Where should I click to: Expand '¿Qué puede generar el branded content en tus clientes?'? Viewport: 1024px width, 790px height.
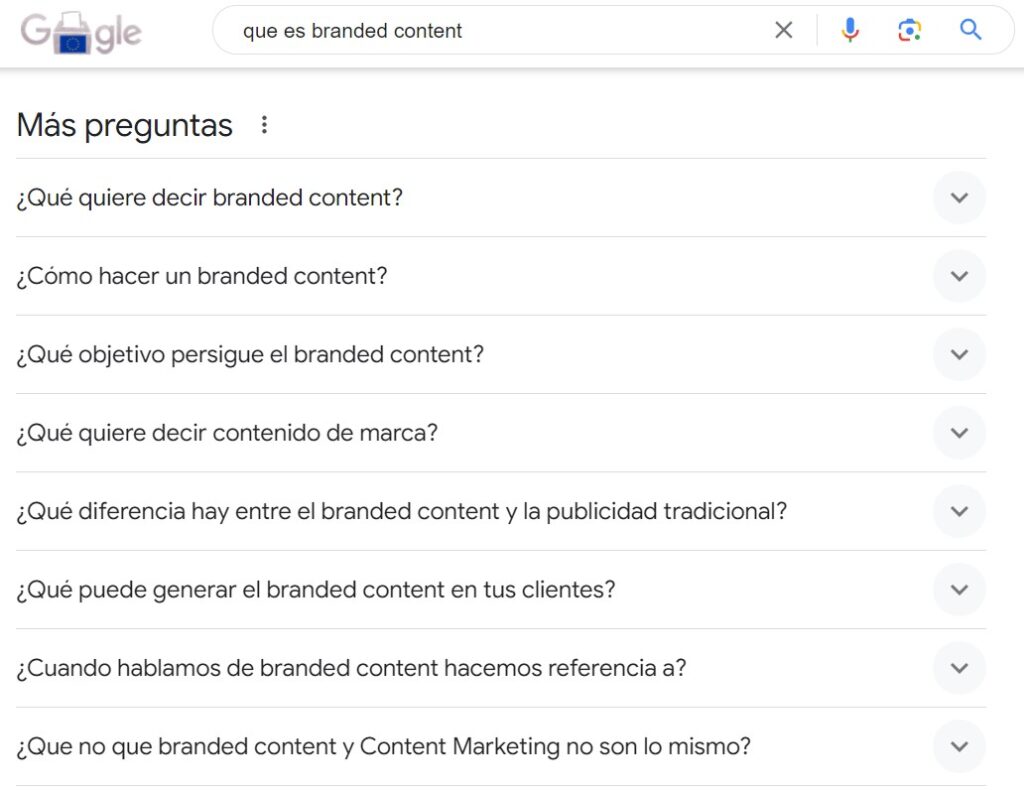pos(958,590)
